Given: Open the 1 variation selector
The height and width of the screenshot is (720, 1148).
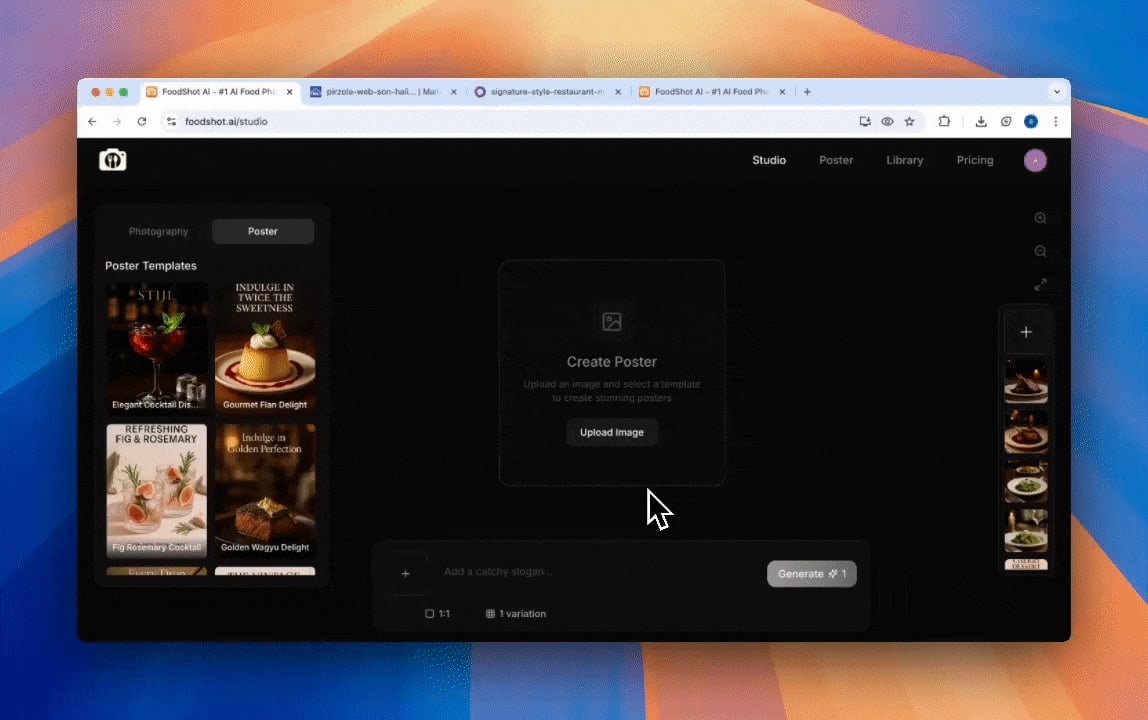Looking at the screenshot, I should coord(515,614).
